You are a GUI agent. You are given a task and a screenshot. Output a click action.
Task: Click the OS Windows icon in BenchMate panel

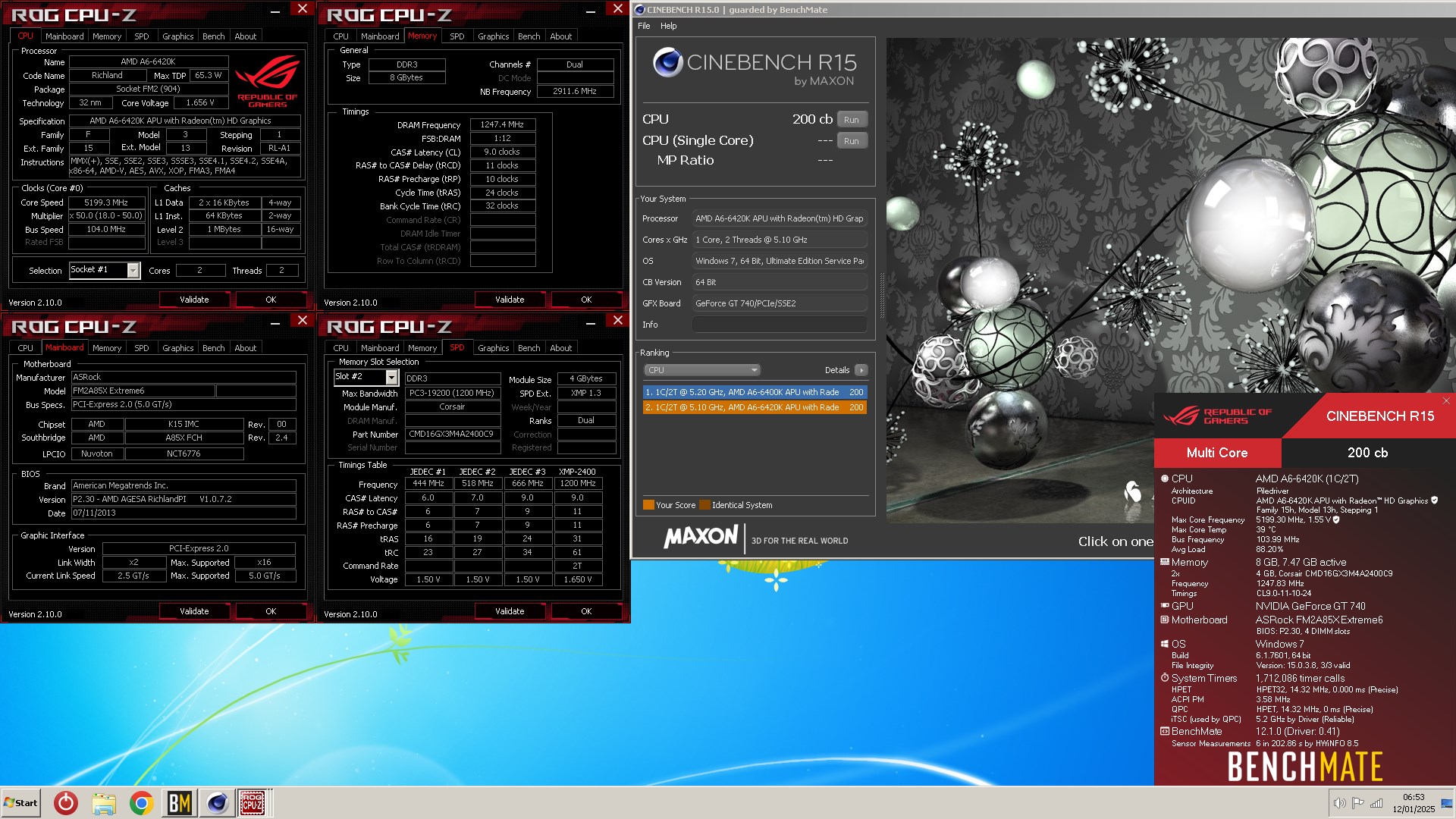click(x=1165, y=644)
